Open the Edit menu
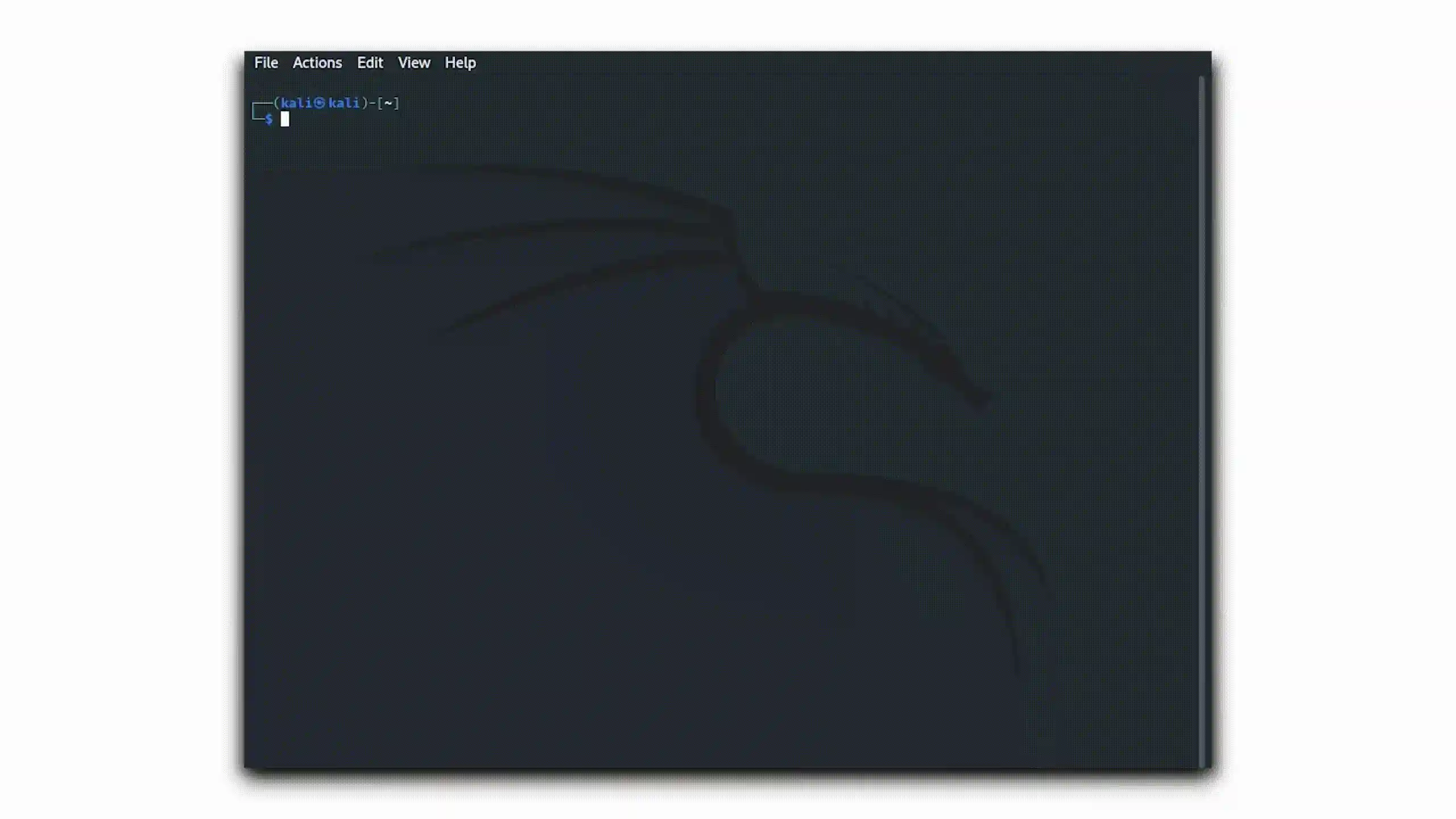This screenshot has height=819, width=1456. coord(370,63)
